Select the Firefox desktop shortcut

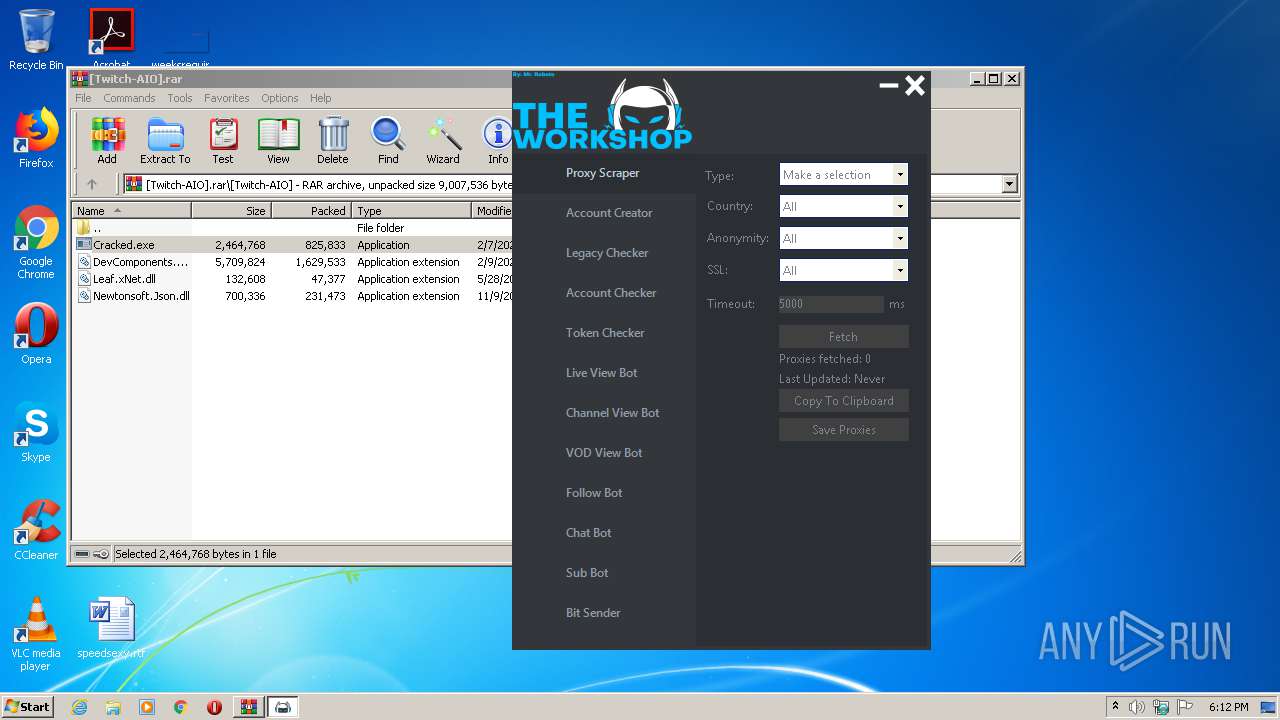click(x=36, y=138)
